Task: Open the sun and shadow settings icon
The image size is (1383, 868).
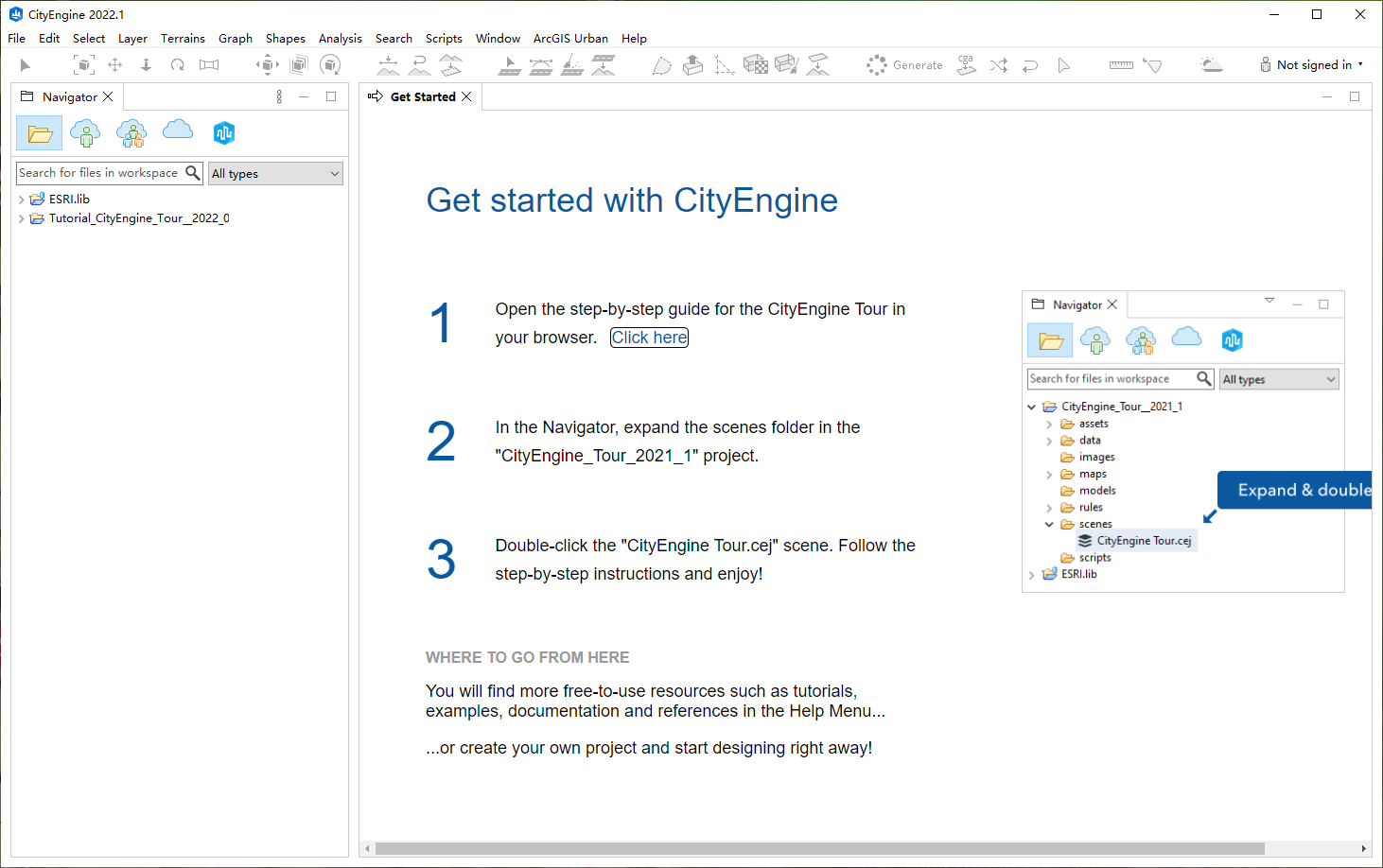Action: point(1210,64)
